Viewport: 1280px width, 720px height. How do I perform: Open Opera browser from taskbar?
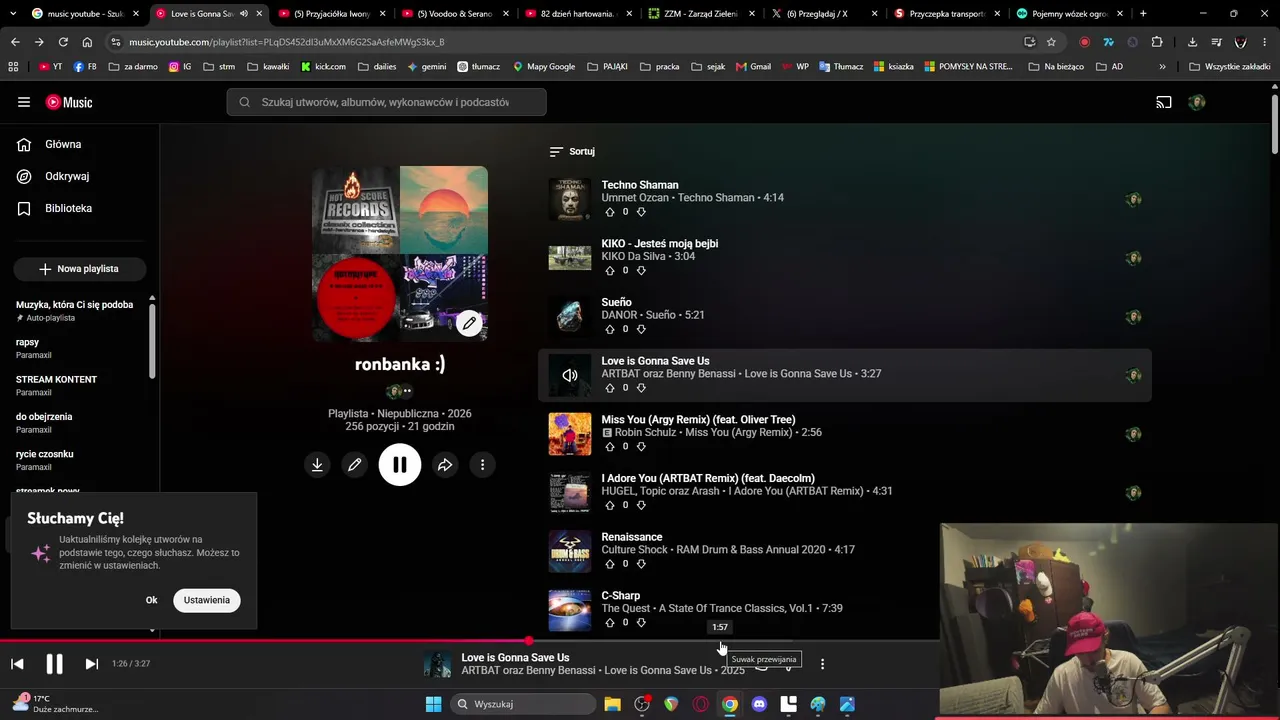tap(700, 704)
